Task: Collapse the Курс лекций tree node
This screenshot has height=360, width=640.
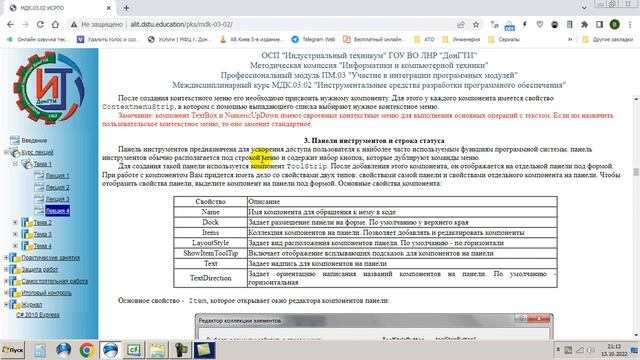Action: (x=6, y=152)
